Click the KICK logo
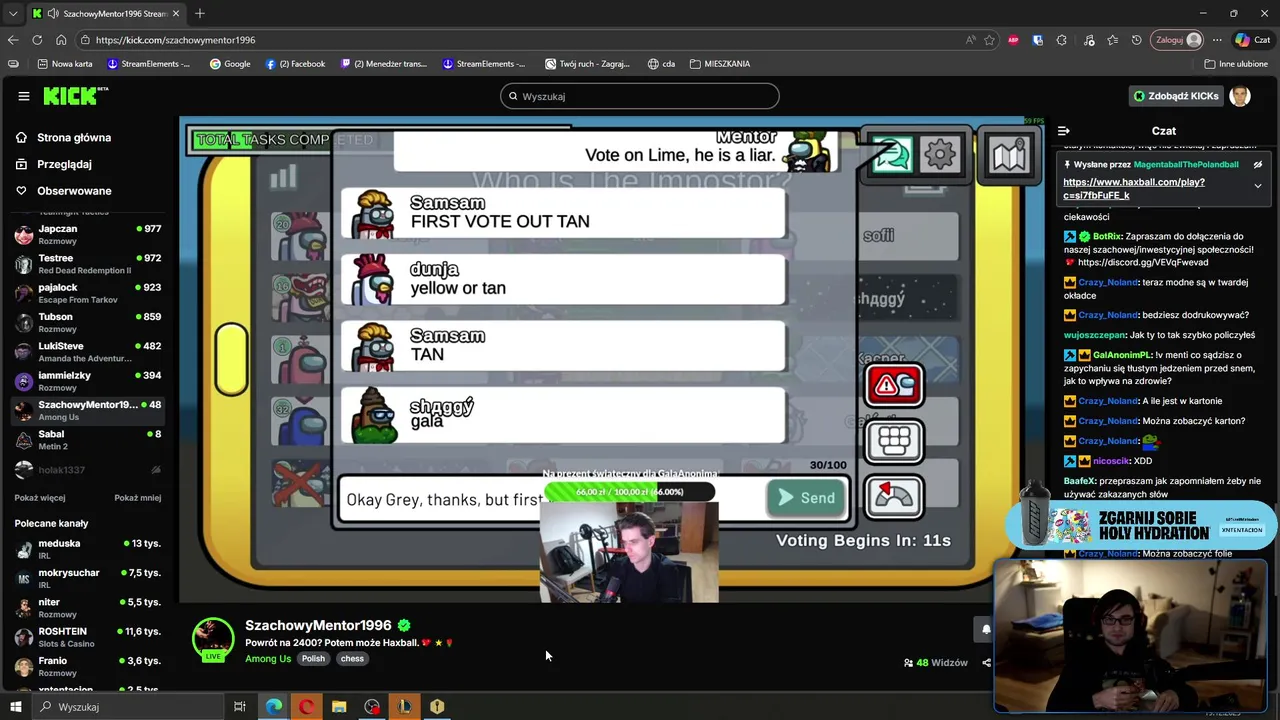The height and width of the screenshot is (720, 1280). (x=75, y=96)
